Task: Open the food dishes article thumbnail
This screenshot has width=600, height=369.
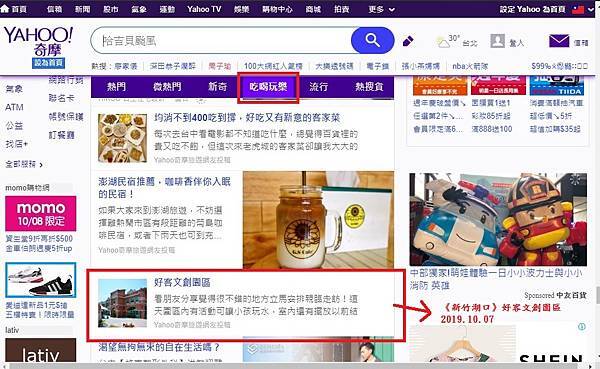Action: (x=122, y=138)
